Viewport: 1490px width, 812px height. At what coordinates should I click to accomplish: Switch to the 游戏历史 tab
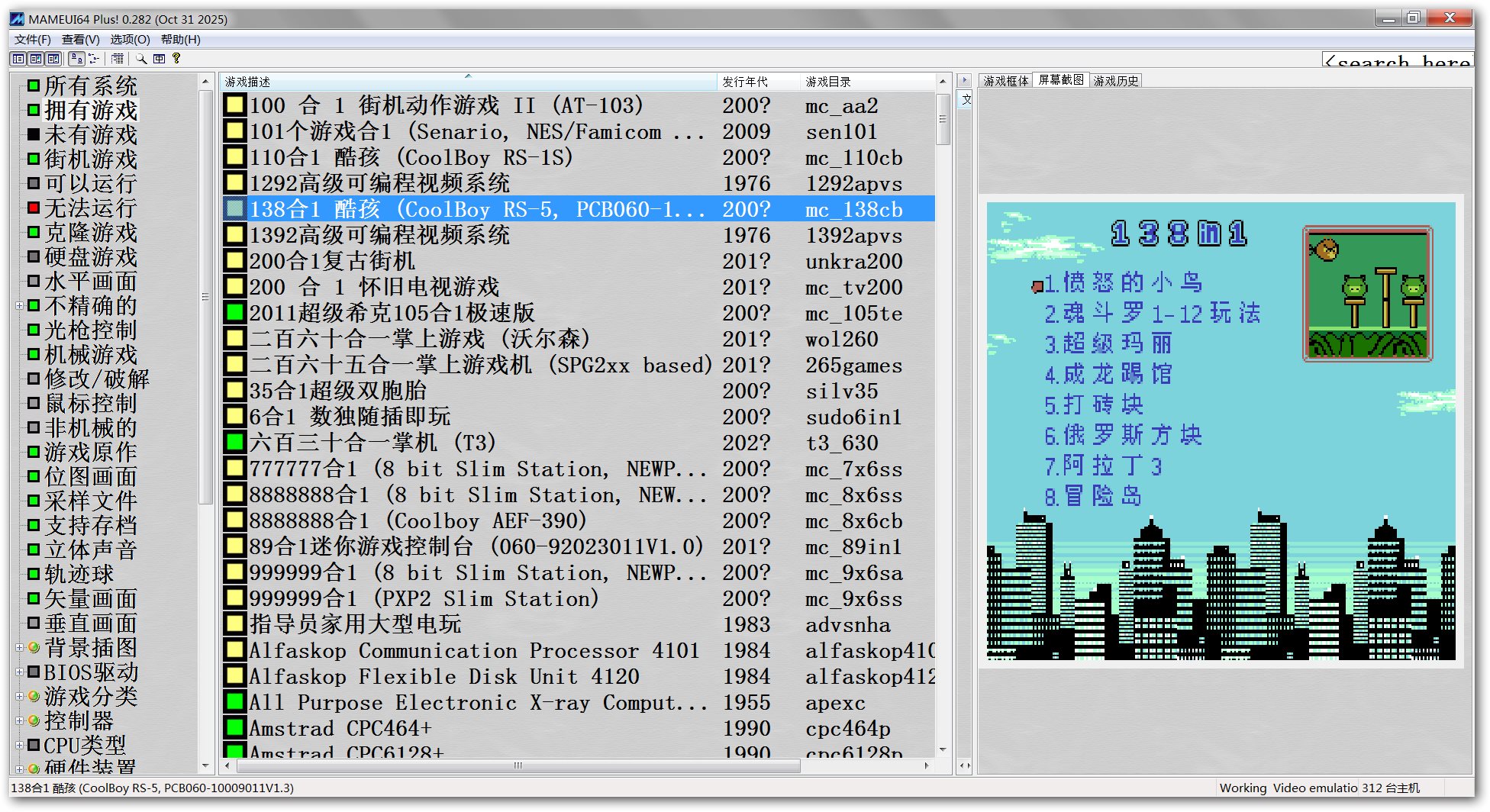pos(1115,81)
